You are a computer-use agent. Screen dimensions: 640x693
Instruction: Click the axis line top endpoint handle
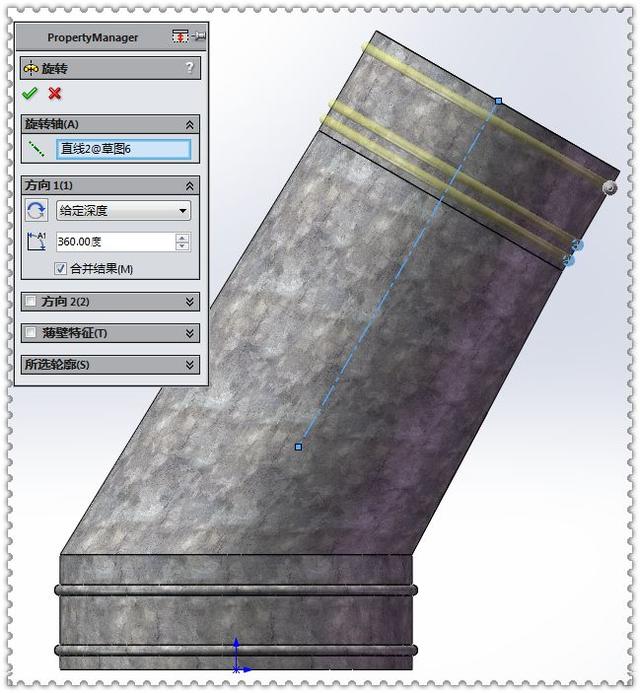coord(499,101)
